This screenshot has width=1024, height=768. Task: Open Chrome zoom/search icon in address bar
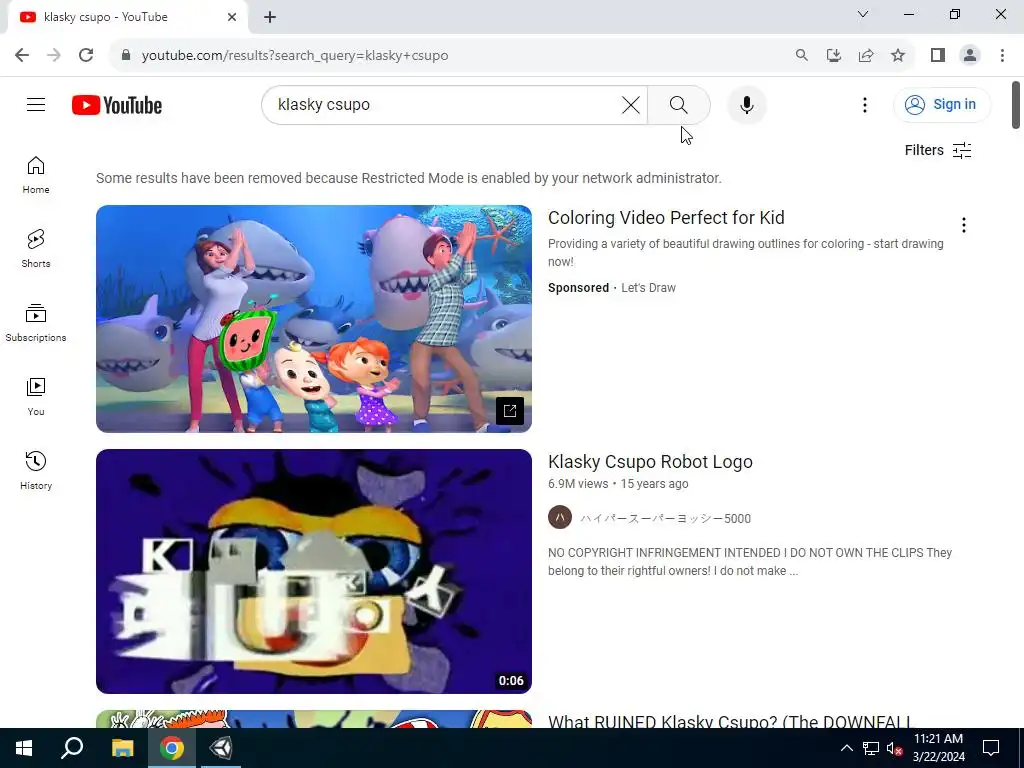coord(801,55)
